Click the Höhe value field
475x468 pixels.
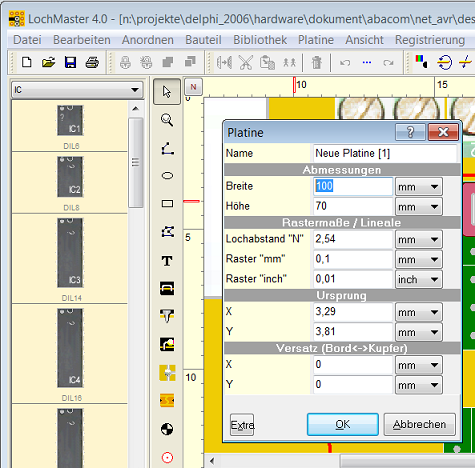point(353,206)
